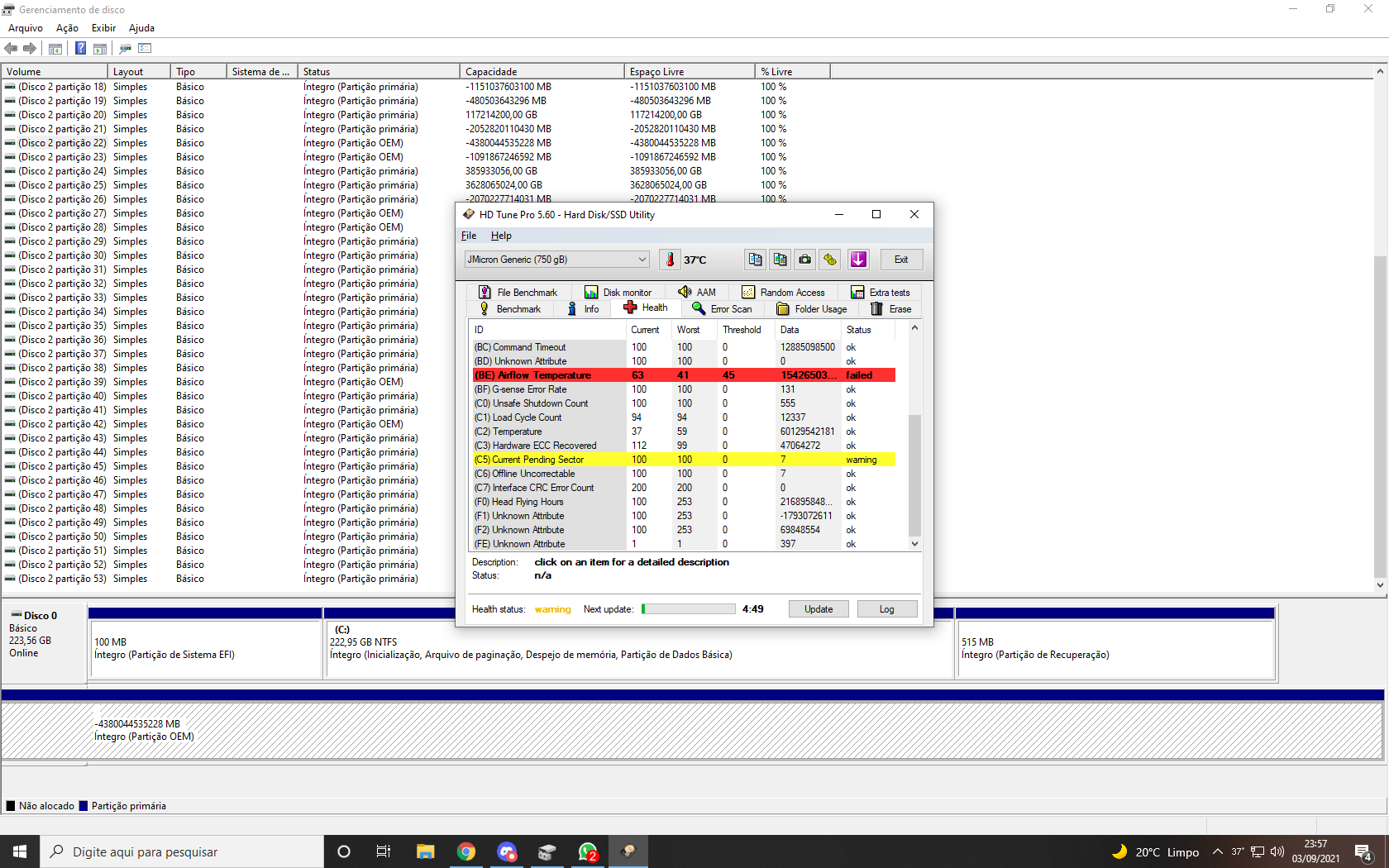The width and height of the screenshot is (1389, 868).
Task: Open Task View on the taskbar
Action: click(x=384, y=851)
